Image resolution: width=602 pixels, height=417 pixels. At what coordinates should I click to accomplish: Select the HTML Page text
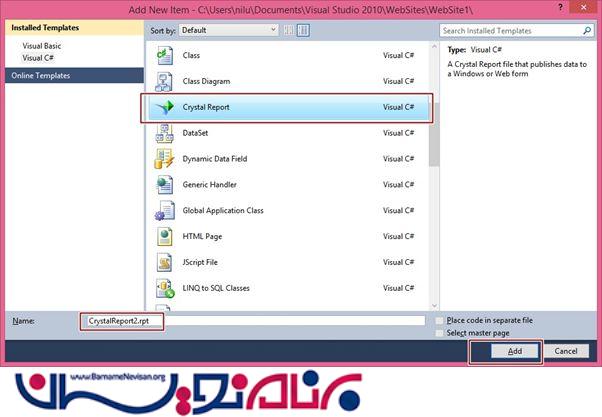202,236
